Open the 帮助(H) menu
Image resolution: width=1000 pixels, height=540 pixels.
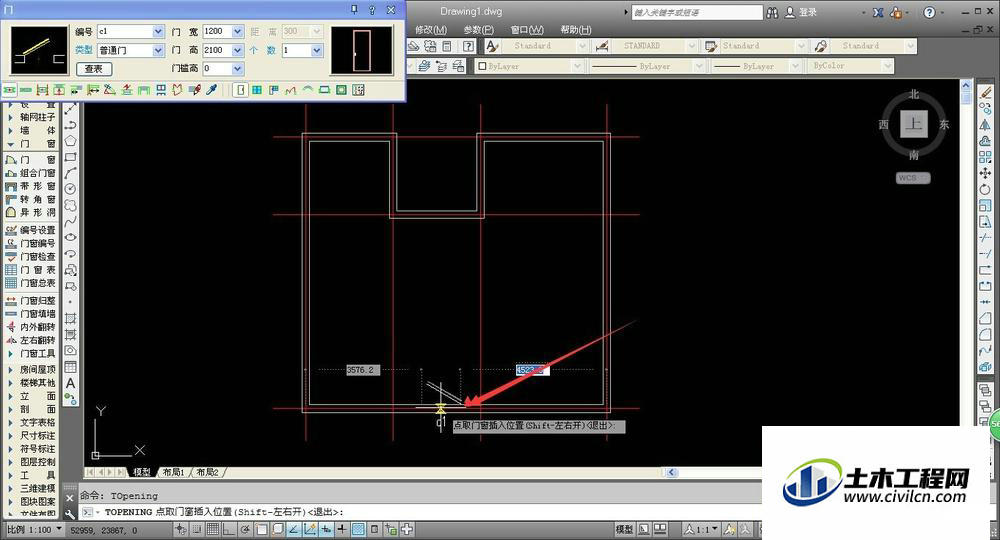pos(576,29)
